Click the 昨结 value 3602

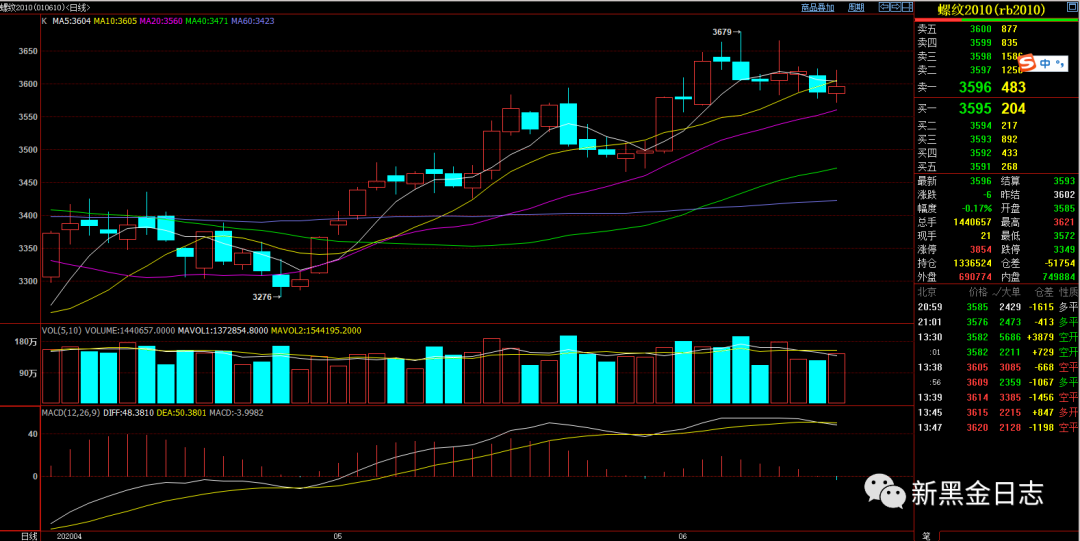coord(1064,195)
